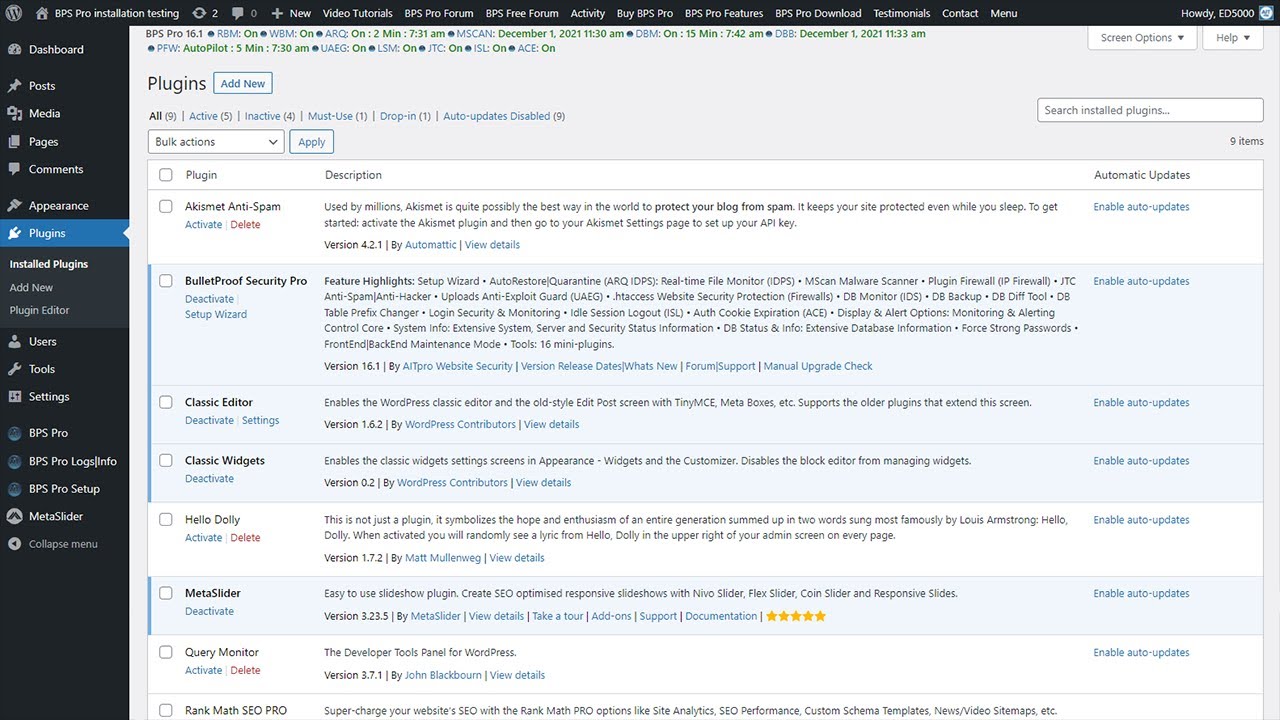This screenshot has width=1280, height=720.
Task: Click the plus New icon in admin bar
Action: coord(279,13)
